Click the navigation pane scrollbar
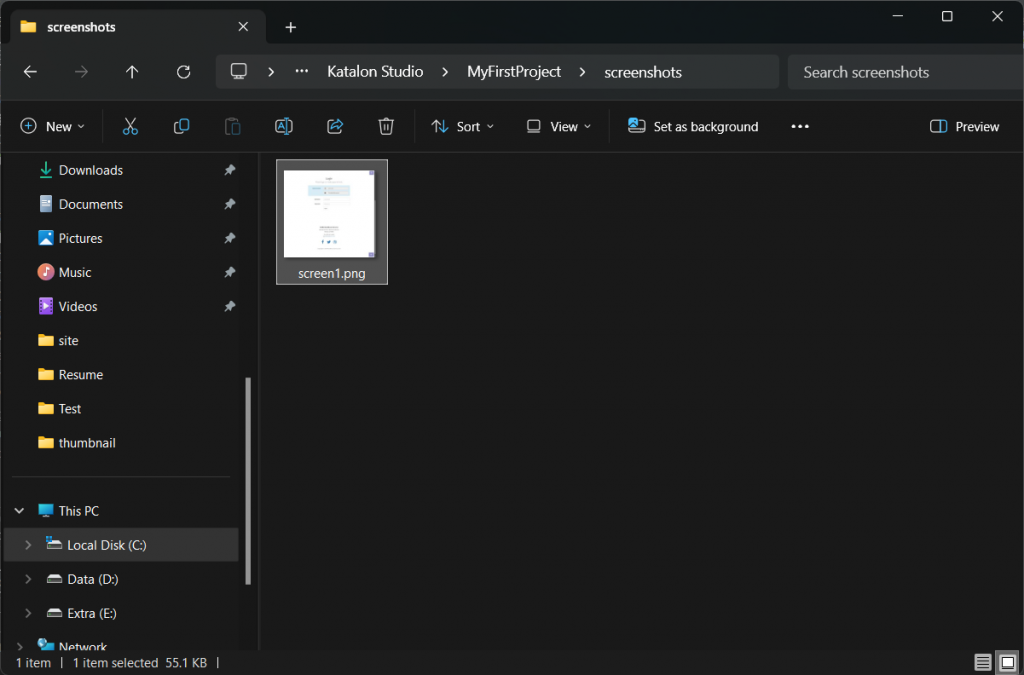 [248, 480]
